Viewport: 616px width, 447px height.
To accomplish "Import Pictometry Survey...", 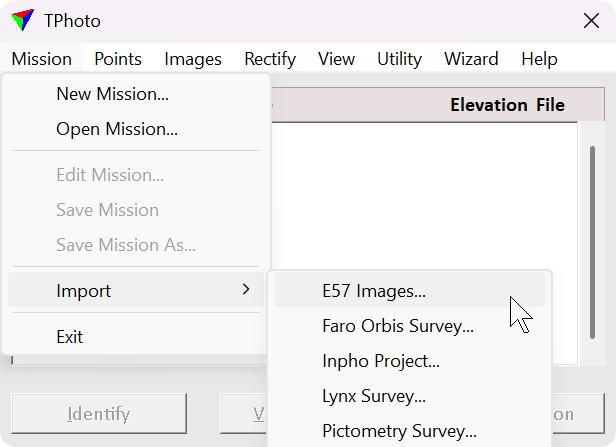I will [409, 431].
